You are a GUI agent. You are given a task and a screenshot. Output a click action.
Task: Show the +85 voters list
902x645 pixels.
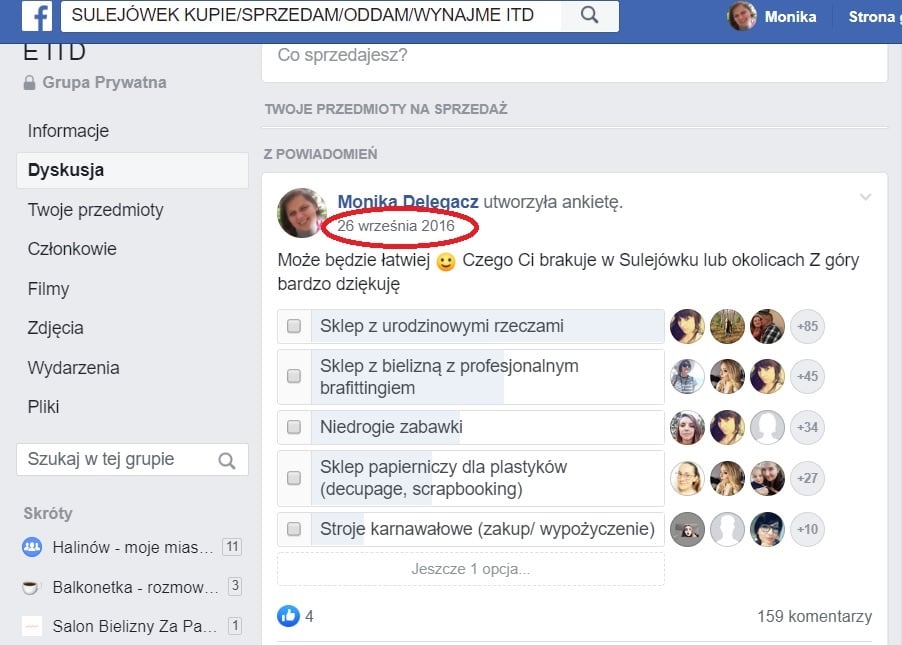tap(807, 326)
